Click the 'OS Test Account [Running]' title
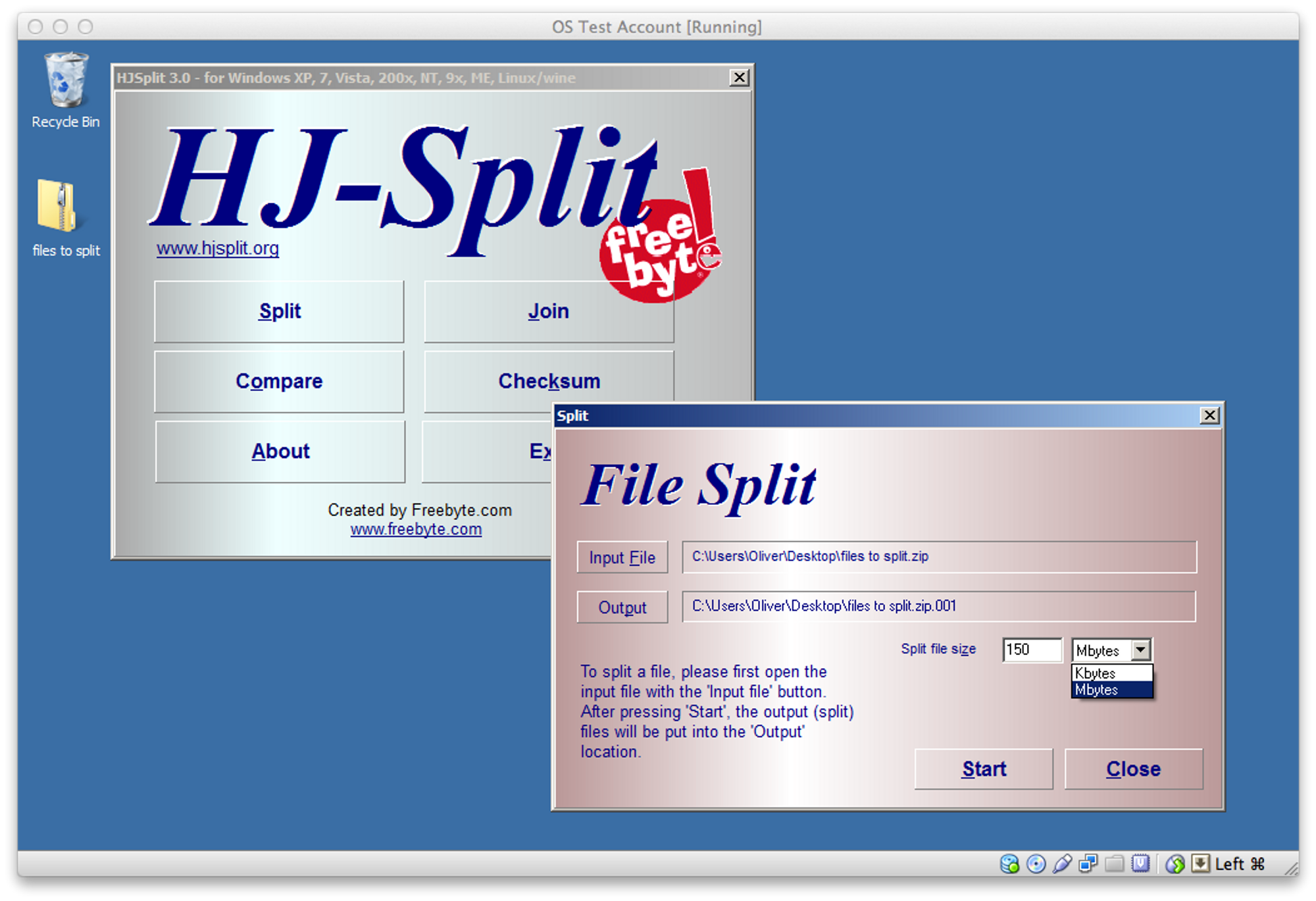Image resolution: width=1316 pixels, height=901 pixels. tap(657, 27)
